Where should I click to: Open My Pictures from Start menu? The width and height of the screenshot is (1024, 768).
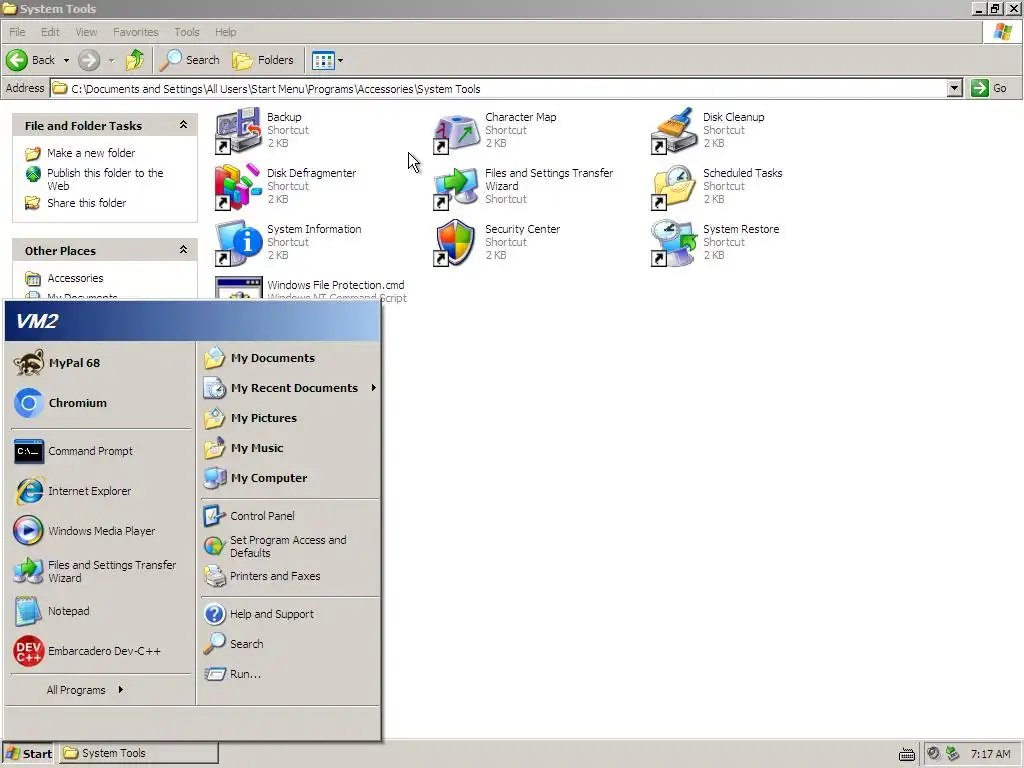(289, 418)
